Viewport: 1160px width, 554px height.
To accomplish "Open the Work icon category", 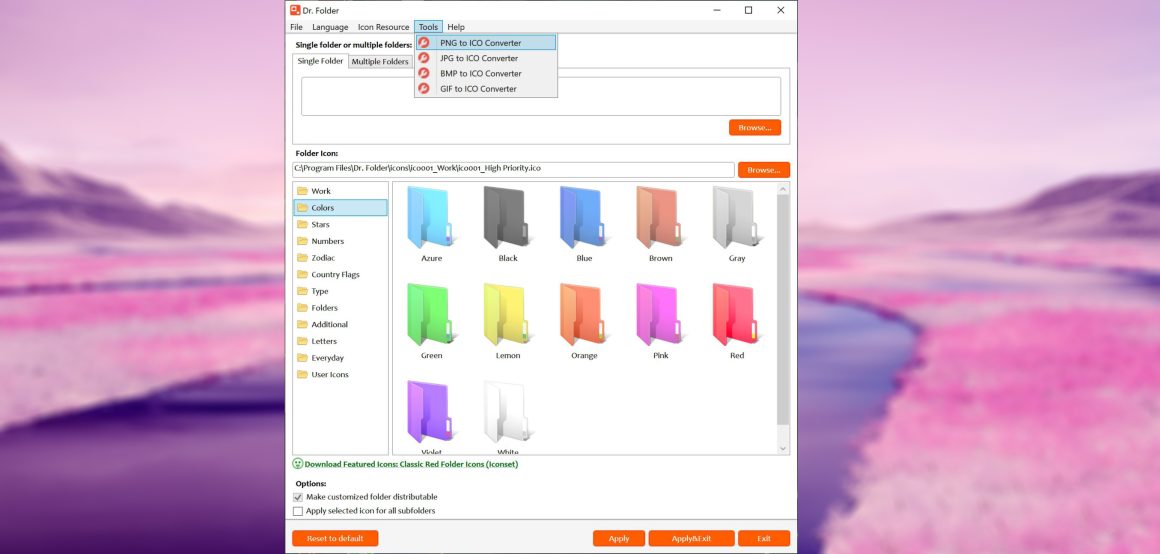I will click(340, 191).
